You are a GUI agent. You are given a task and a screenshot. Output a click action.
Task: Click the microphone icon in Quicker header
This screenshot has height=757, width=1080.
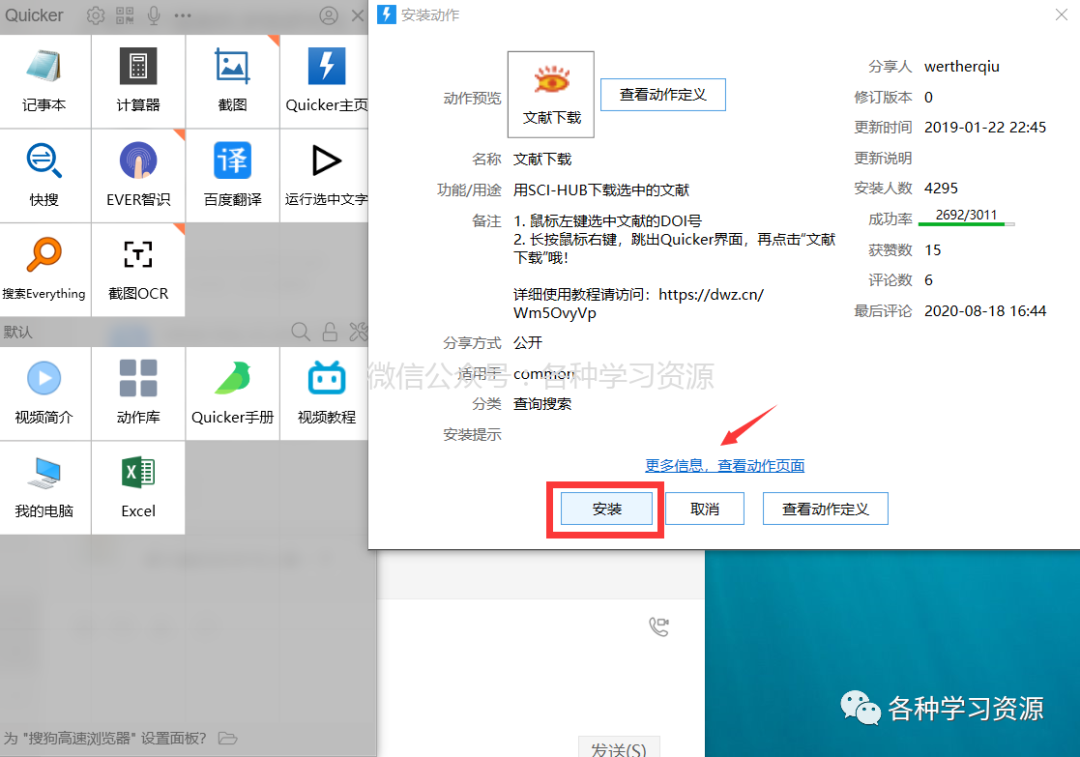pyautogui.click(x=154, y=15)
